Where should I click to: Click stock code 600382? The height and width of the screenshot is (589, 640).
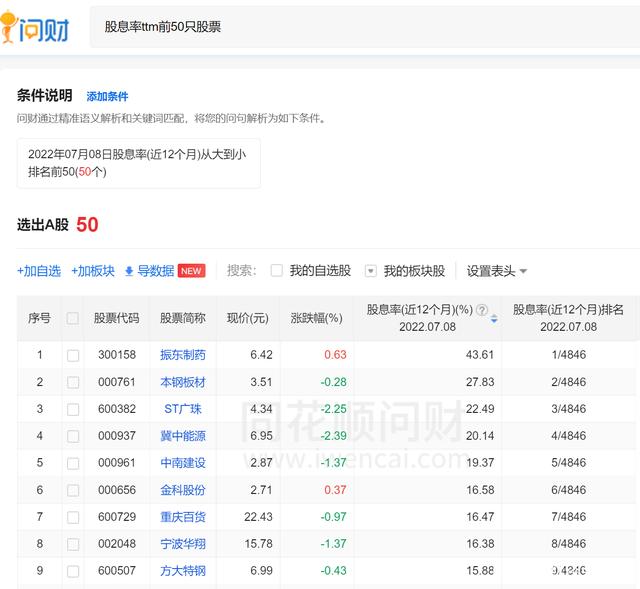[117, 409]
